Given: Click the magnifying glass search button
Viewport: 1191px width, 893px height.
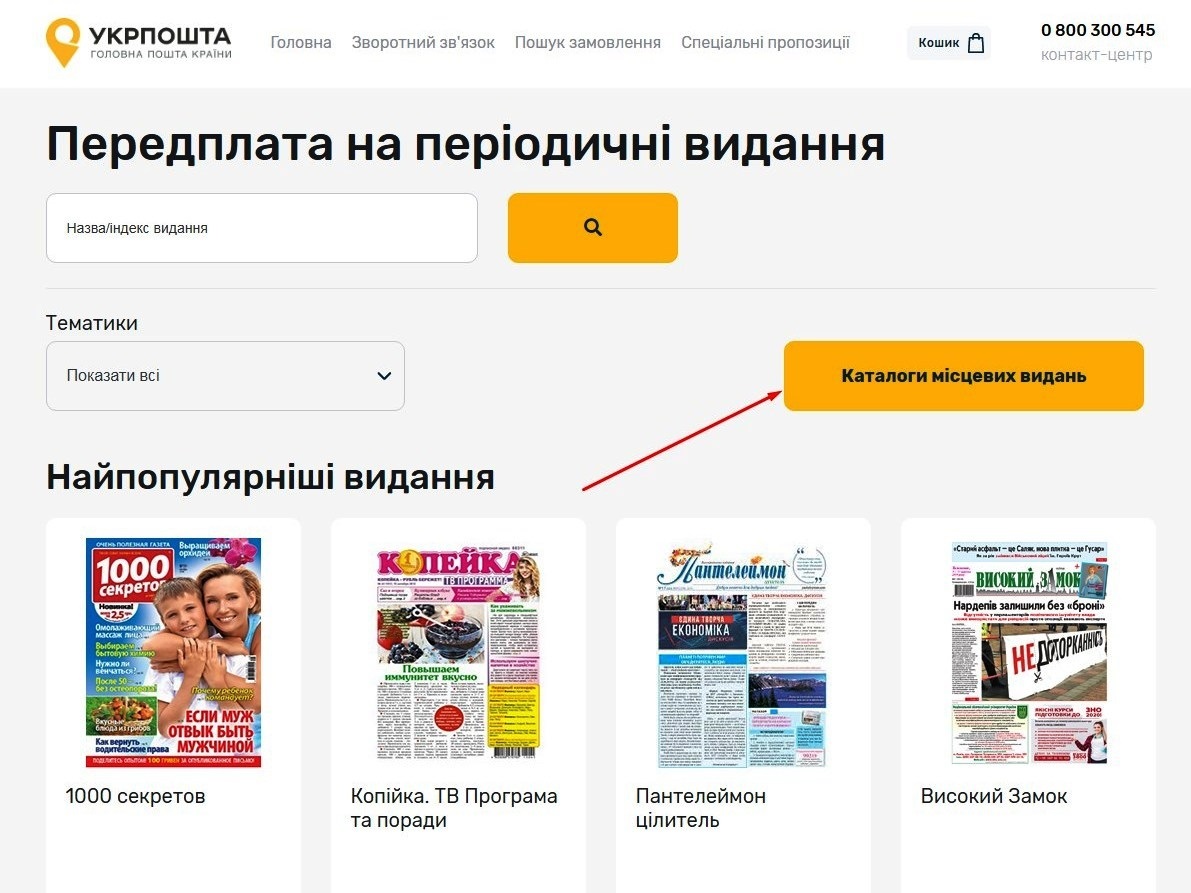Looking at the screenshot, I should pos(592,227).
